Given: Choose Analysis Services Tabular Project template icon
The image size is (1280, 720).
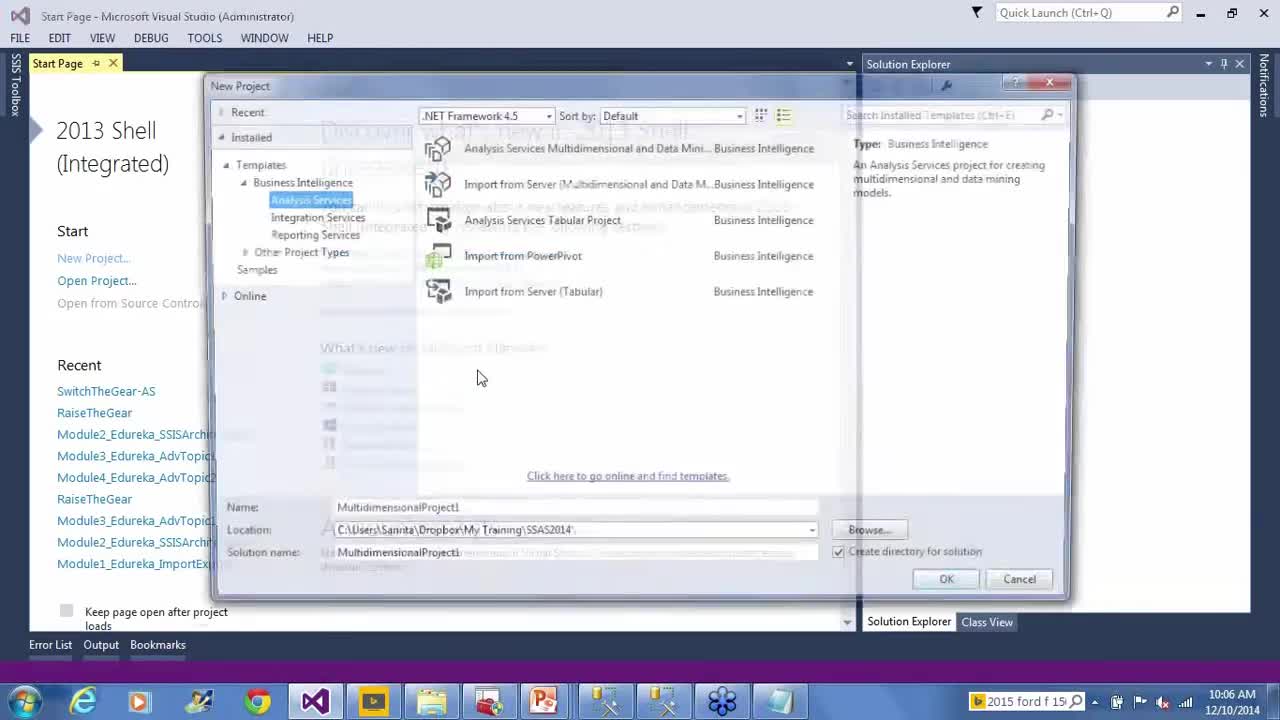Looking at the screenshot, I should [438, 220].
